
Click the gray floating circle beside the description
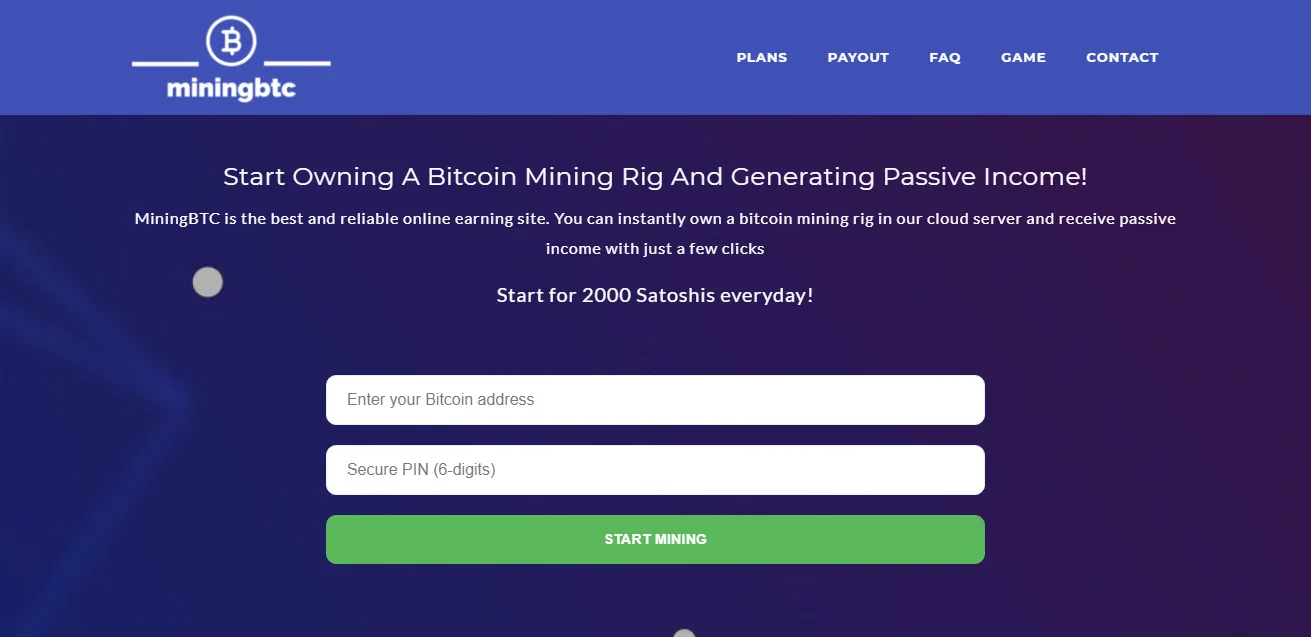coord(207,283)
